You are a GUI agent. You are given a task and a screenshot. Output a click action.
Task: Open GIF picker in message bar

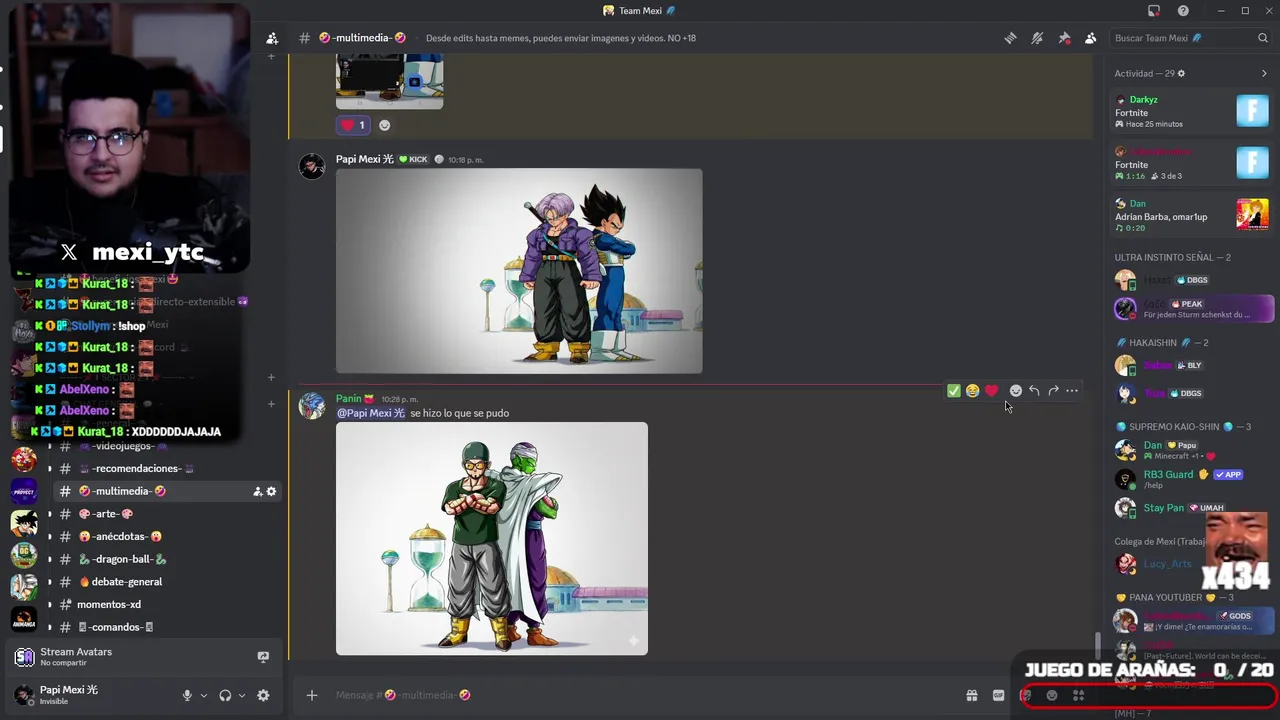(x=998, y=695)
